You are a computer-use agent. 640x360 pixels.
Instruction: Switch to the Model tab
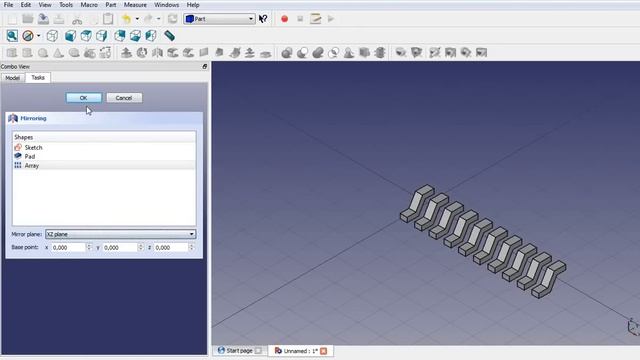coord(13,78)
